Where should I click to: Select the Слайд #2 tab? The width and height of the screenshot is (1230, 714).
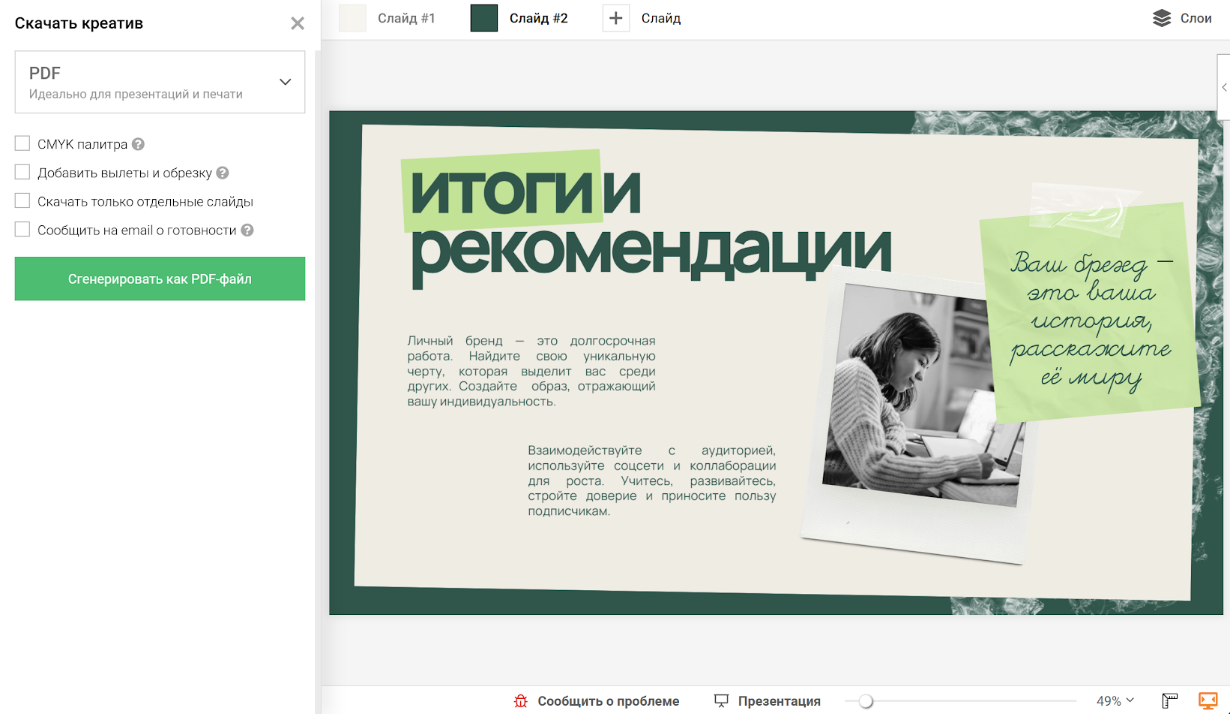(520, 18)
